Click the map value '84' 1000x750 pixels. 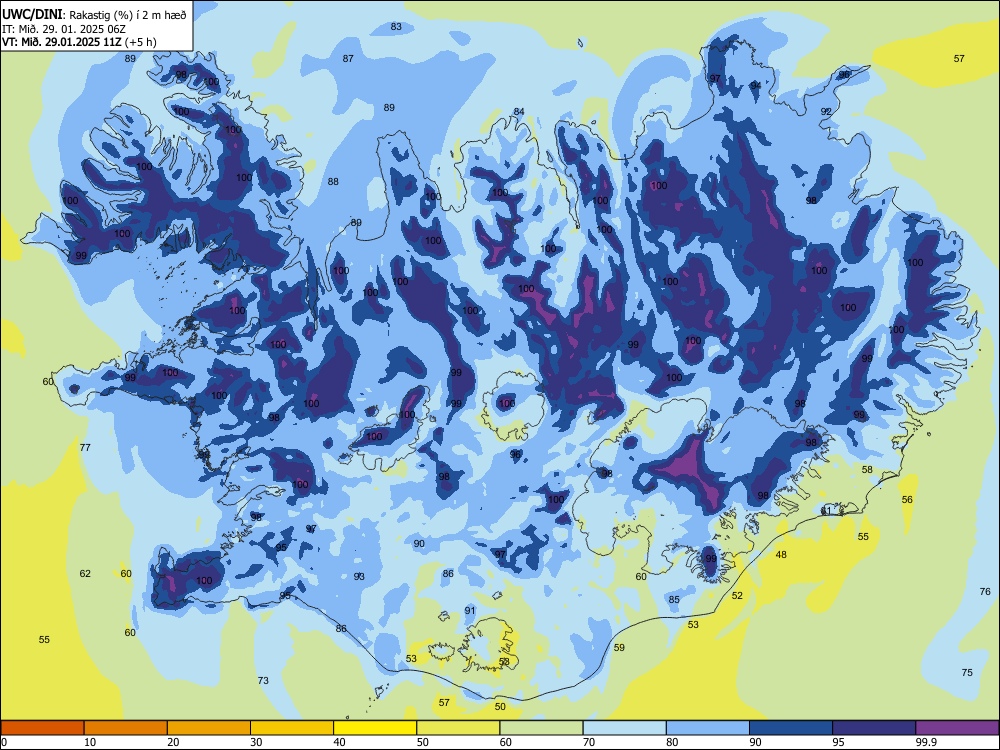pyautogui.click(x=519, y=112)
